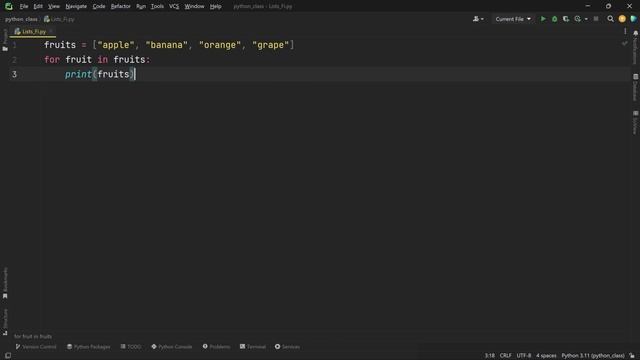Toggle read-only lock icon in status bar

[x=632, y=356]
